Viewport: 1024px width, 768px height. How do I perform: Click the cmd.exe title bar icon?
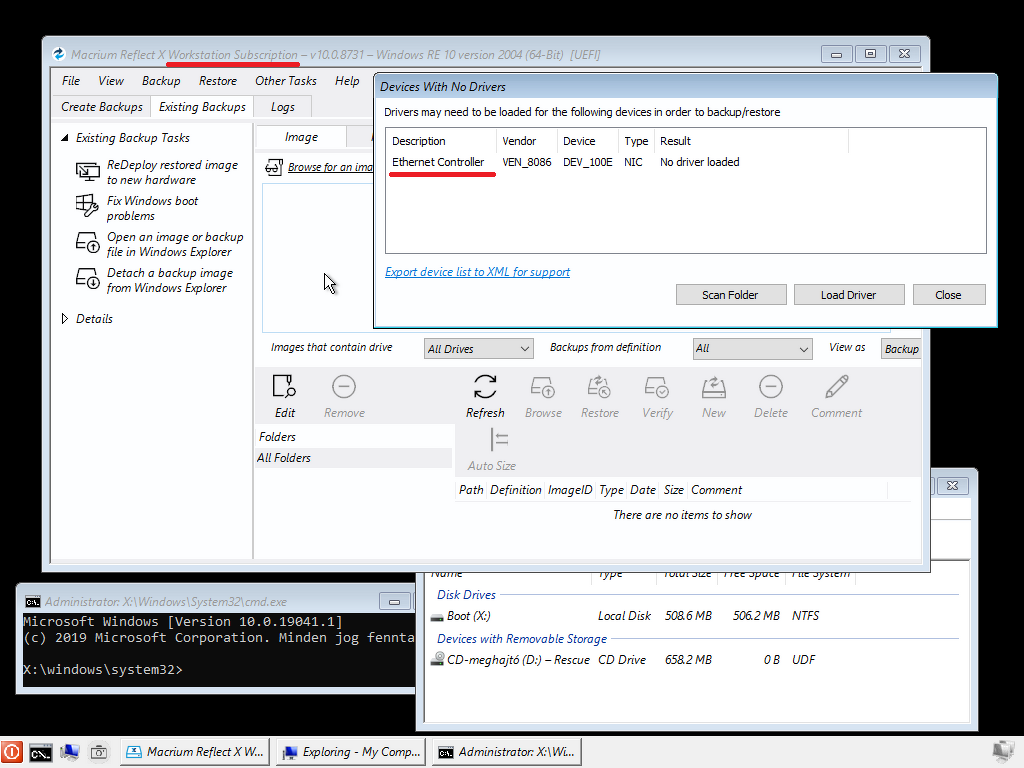click(x=33, y=601)
